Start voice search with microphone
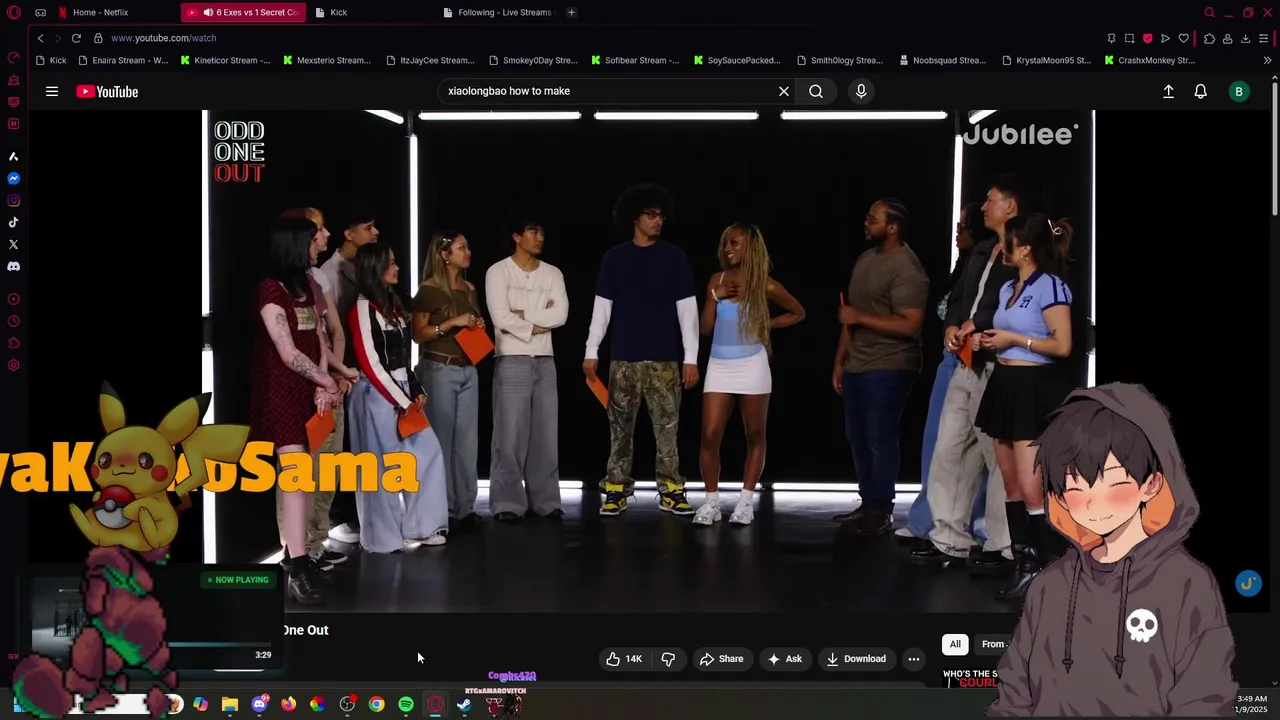 point(861,91)
